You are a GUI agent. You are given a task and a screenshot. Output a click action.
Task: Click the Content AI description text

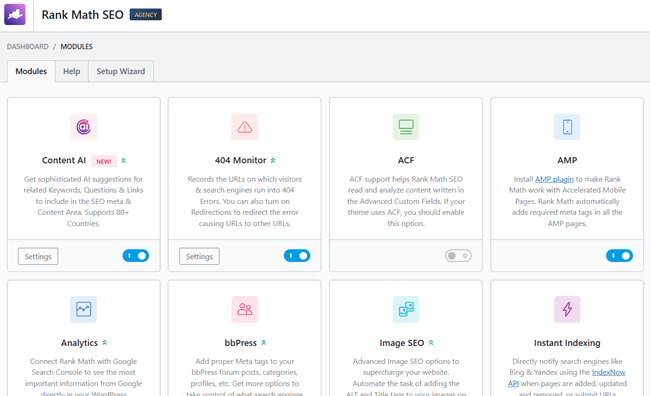tap(83, 201)
